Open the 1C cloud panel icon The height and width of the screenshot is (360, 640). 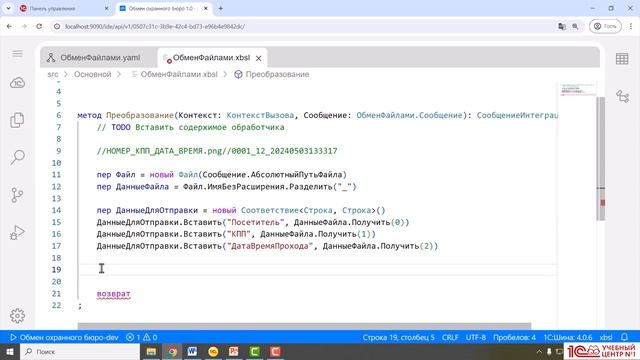click(x=17, y=83)
